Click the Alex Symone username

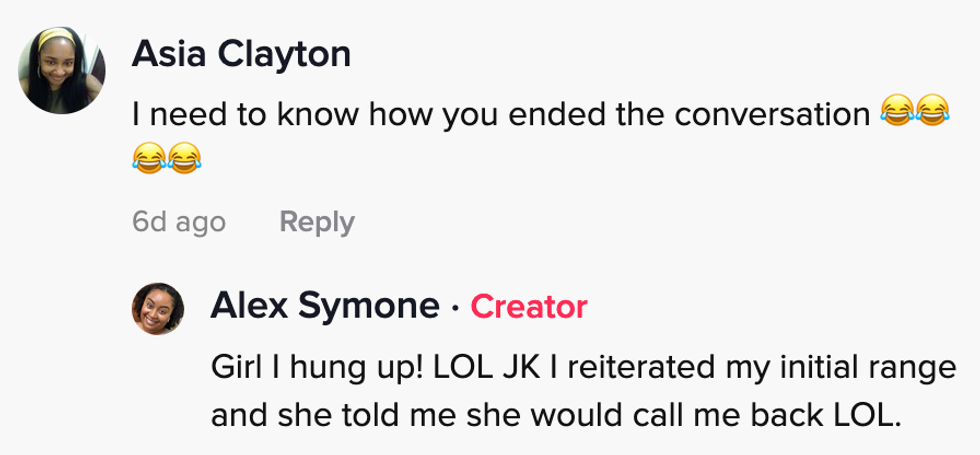click(325, 306)
